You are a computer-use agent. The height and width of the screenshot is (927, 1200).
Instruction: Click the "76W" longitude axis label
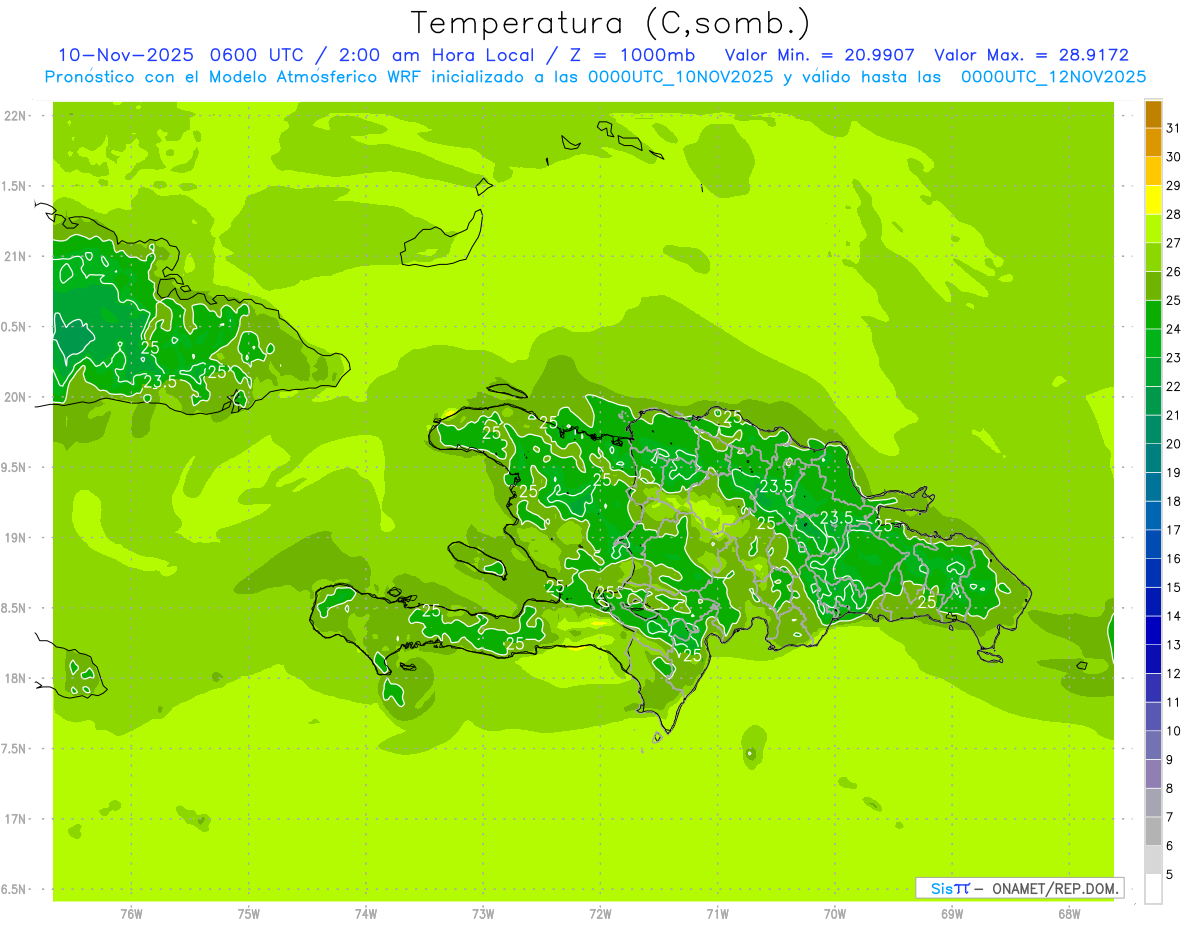coord(131,914)
